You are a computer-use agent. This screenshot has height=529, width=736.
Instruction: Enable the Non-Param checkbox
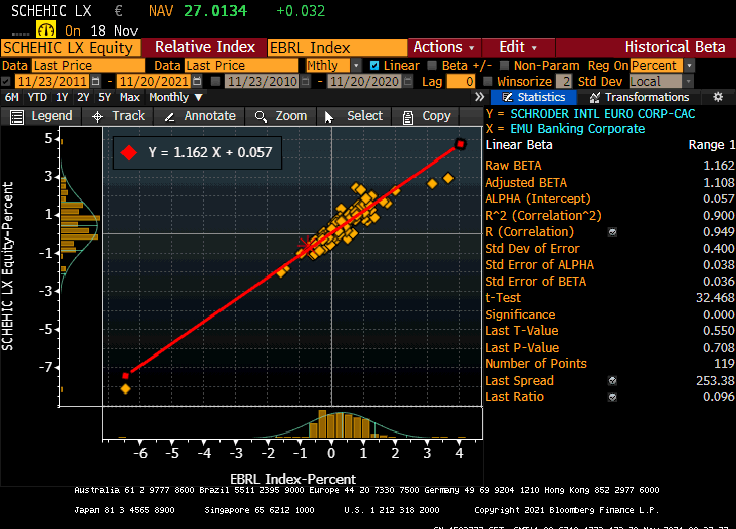pos(505,66)
